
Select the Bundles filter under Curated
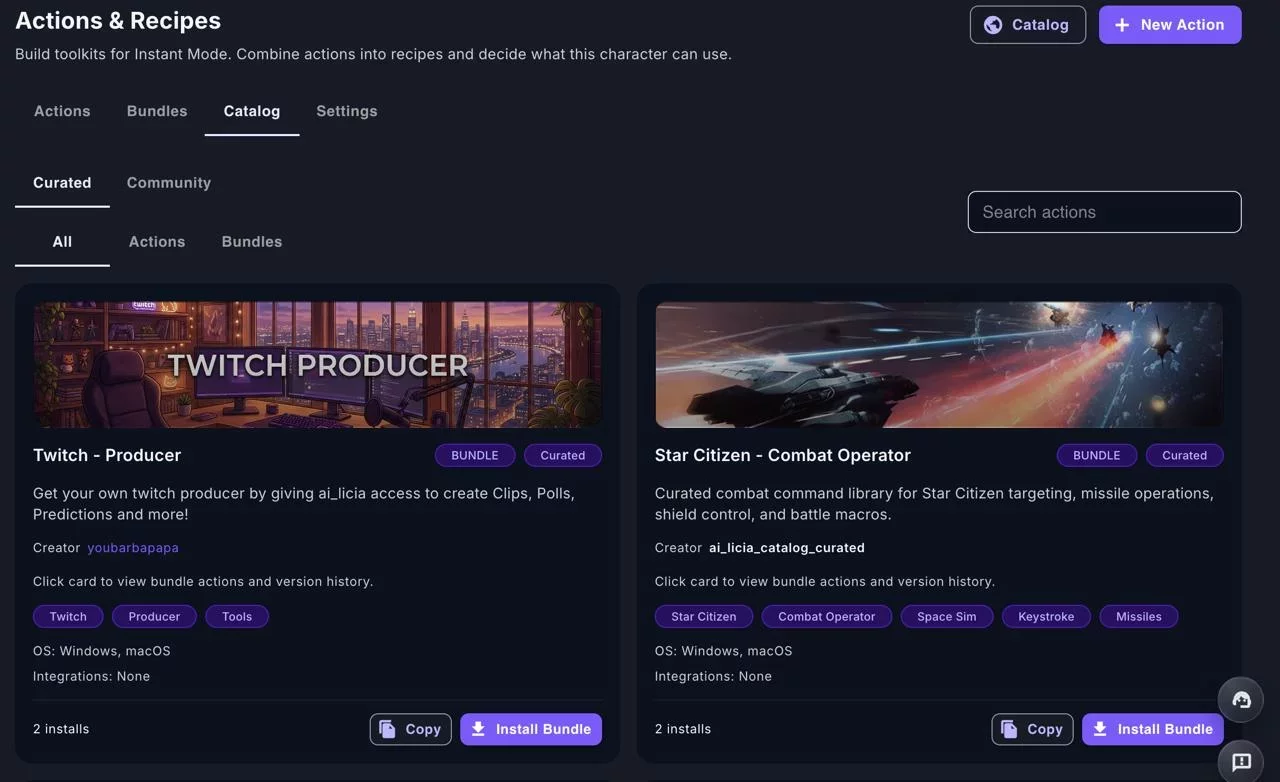[x=251, y=241]
